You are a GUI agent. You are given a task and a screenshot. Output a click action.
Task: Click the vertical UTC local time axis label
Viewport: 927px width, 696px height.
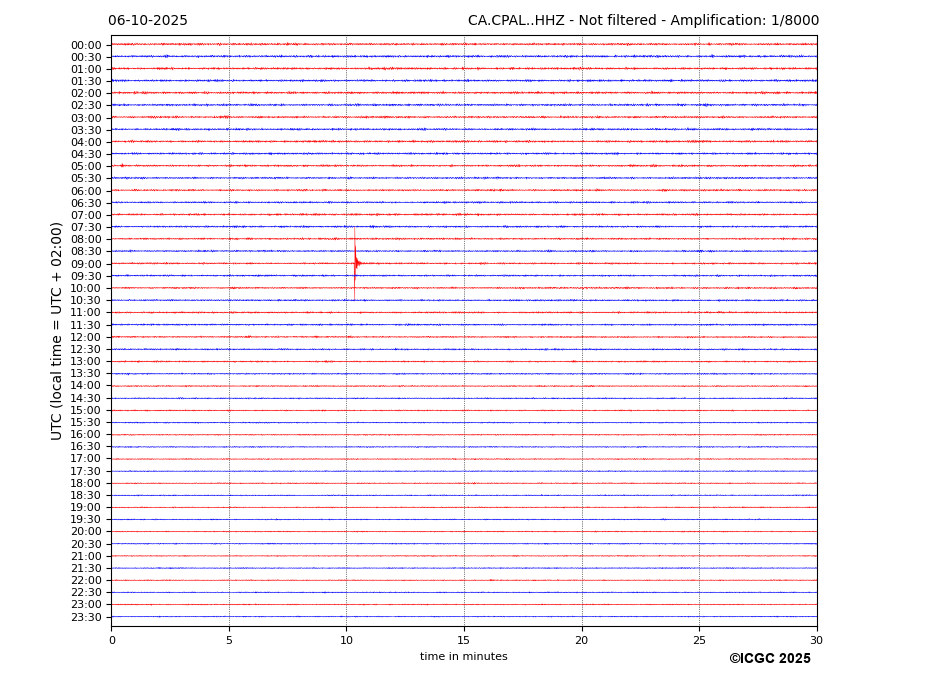point(57,330)
